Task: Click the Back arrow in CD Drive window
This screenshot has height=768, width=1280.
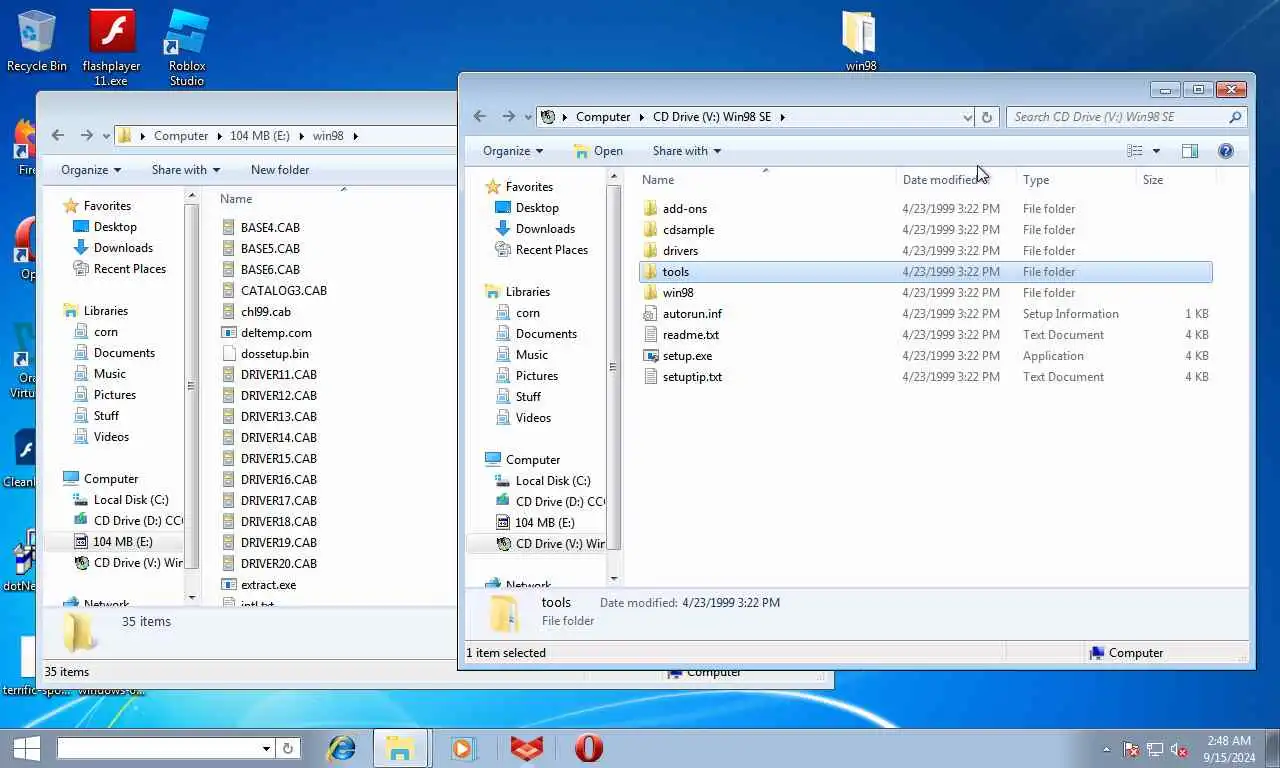Action: 480,117
